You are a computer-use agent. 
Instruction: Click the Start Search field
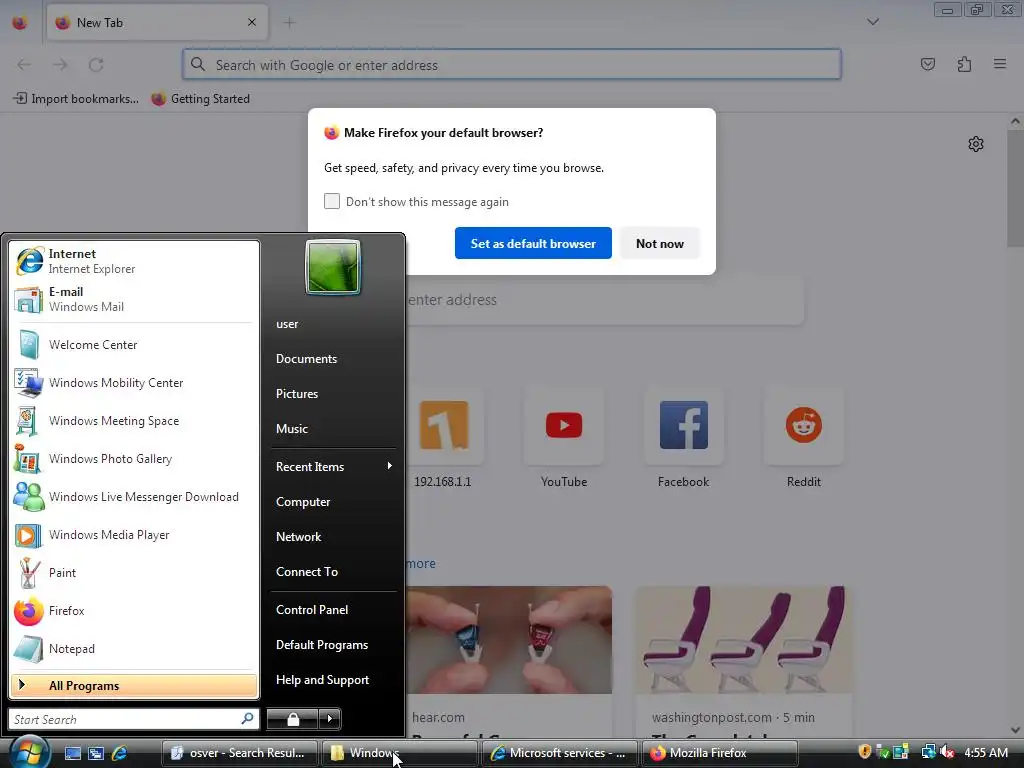pos(134,719)
